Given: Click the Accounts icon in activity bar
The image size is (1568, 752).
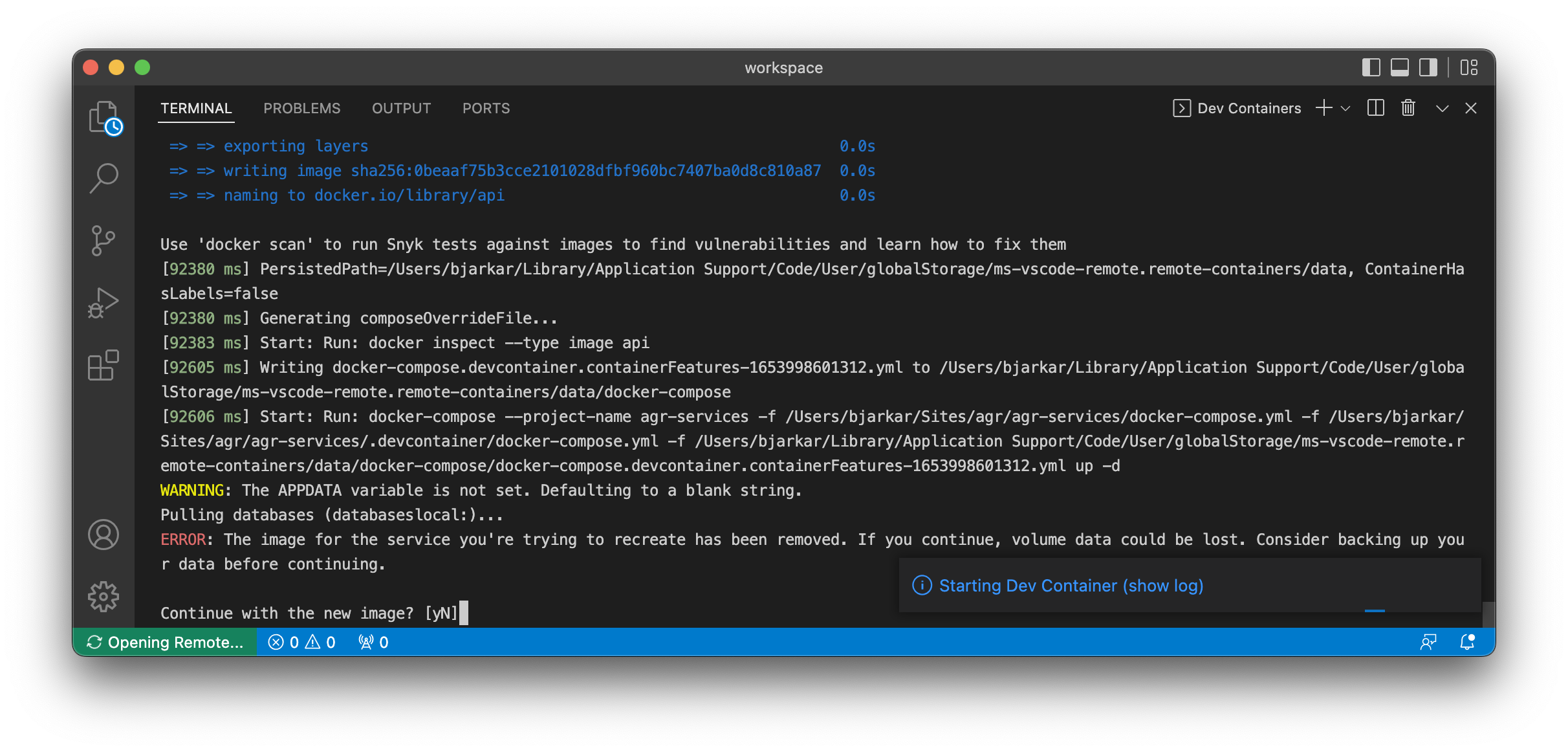Looking at the screenshot, I should [103, 535].
